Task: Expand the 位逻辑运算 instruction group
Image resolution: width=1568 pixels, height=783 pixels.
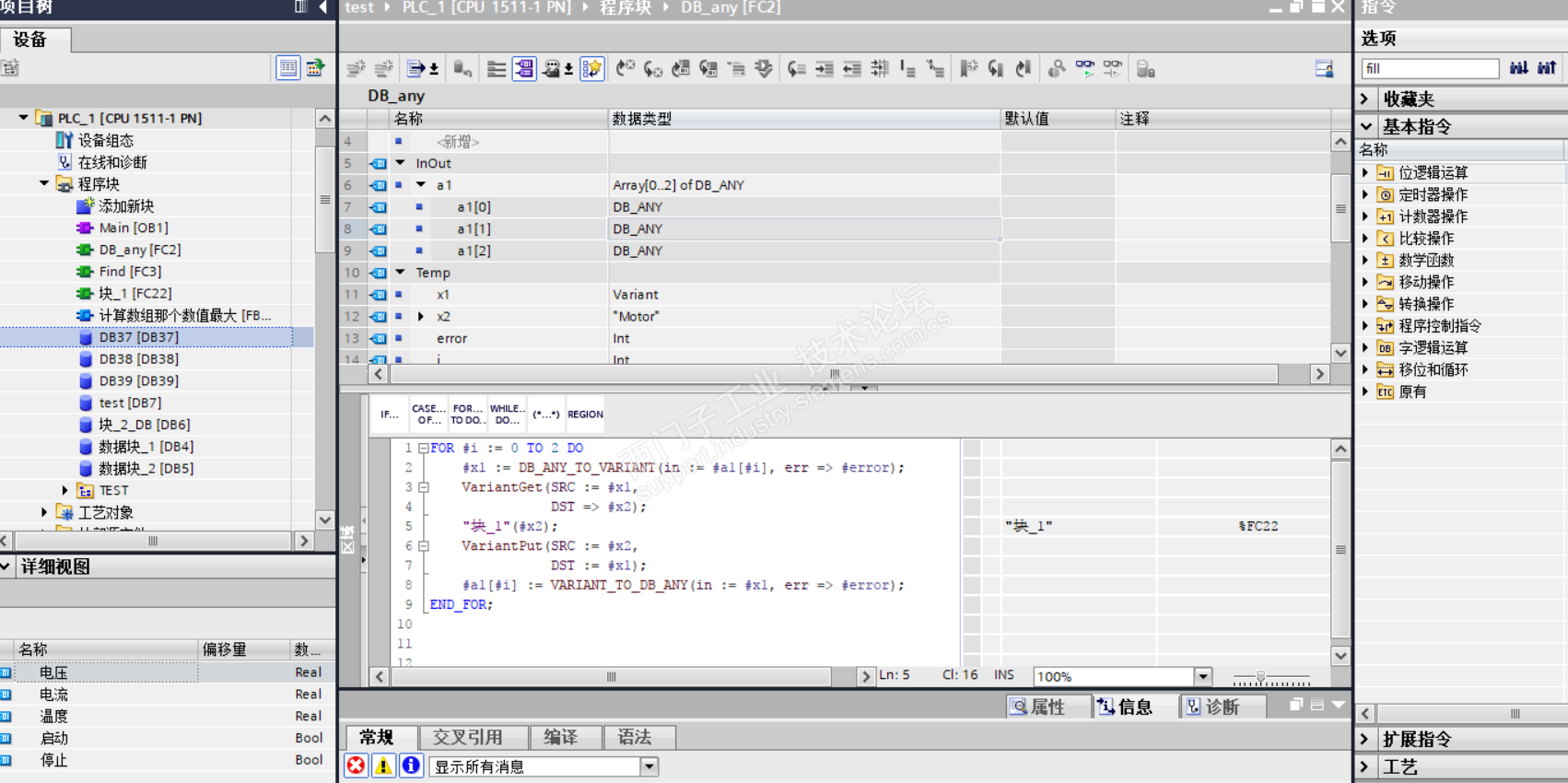Action: point(1365,172)
